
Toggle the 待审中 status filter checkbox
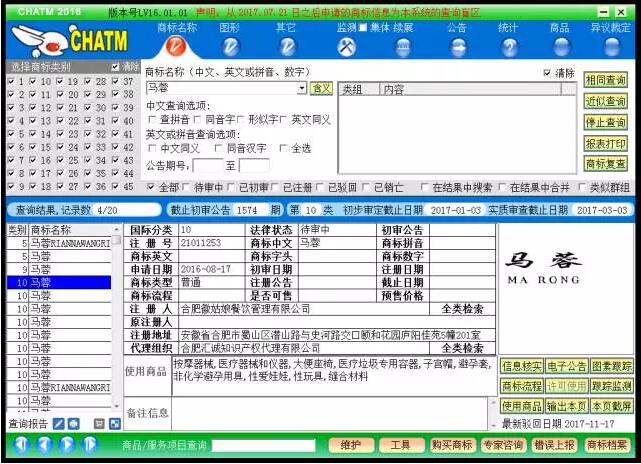pos(189,187)
